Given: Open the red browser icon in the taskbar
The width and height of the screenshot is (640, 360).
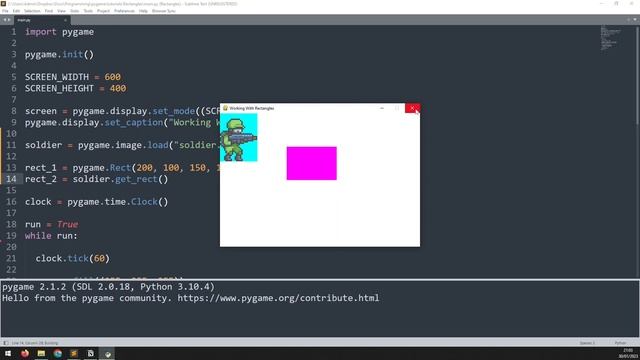Looking at the screenshot, I should click(x=25, y=353).
